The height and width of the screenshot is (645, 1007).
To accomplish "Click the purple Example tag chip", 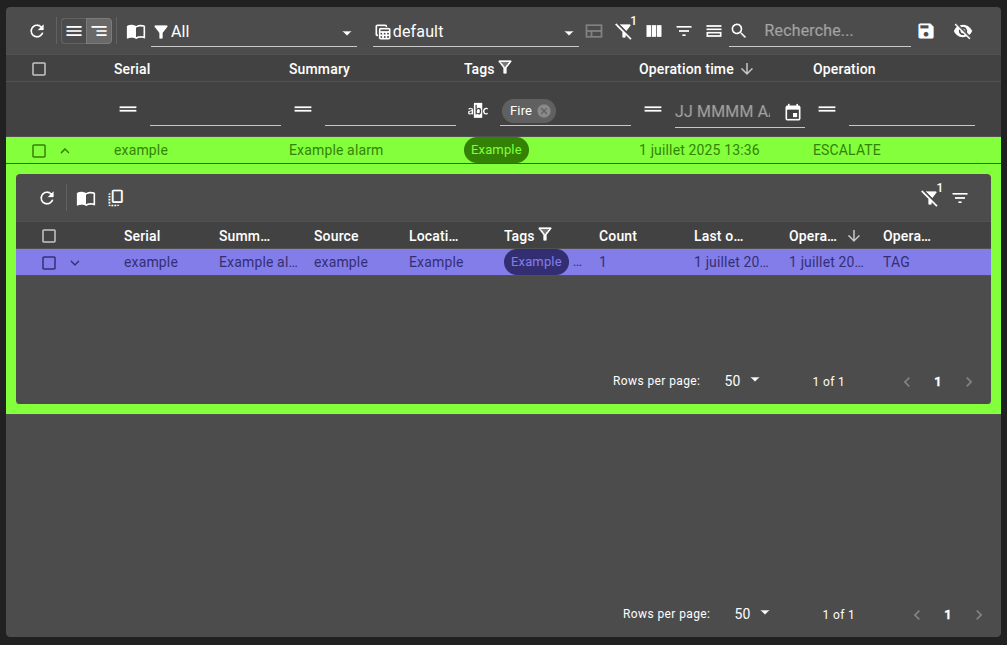I will coord(536,261).
